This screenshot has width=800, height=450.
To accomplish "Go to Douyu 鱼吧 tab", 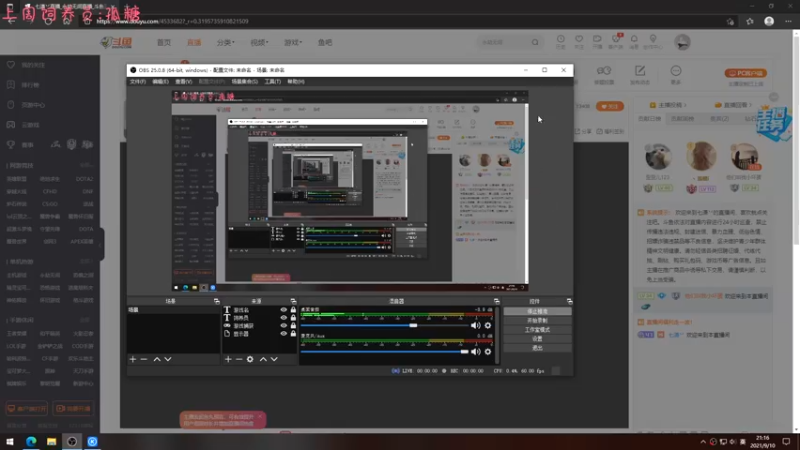I will (x=325, y=42).
